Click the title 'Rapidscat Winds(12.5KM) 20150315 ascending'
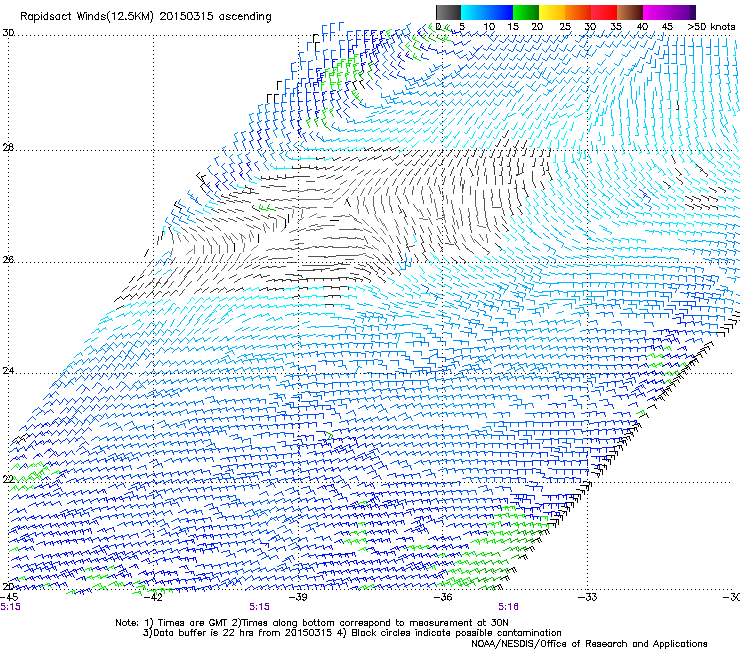This screenshot has height=650, width=740. (146, 17)
